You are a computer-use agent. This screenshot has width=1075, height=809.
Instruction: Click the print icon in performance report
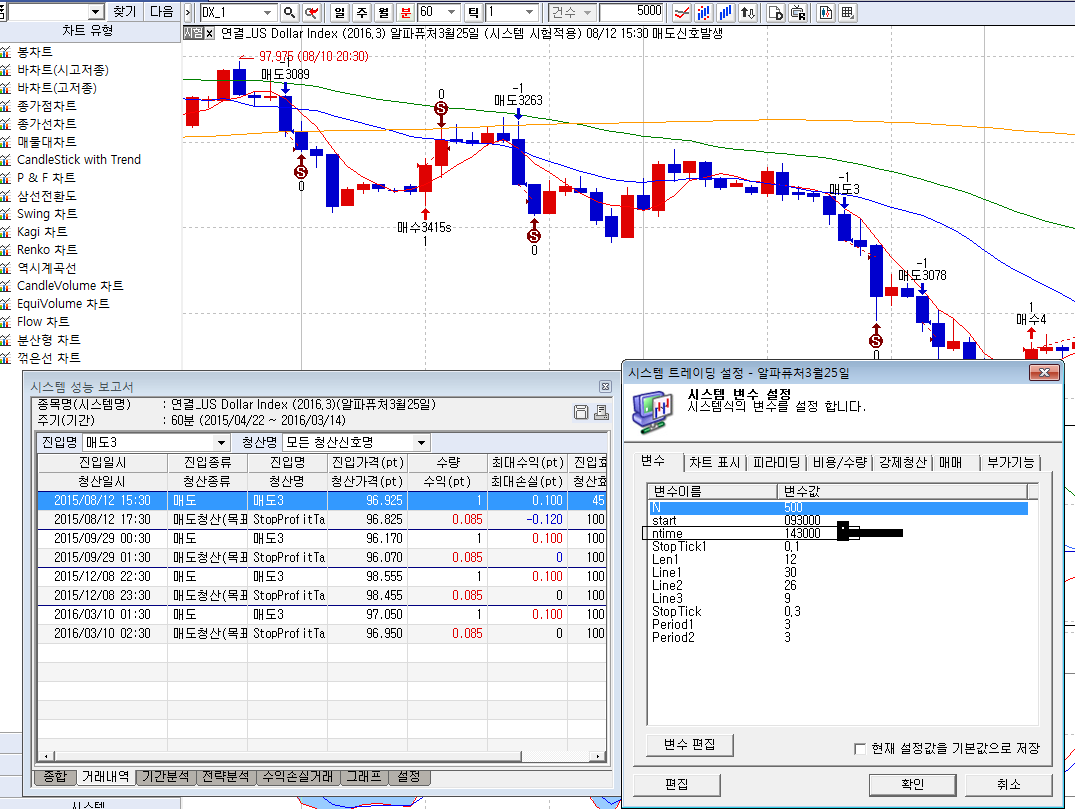[x=600, y=412]
